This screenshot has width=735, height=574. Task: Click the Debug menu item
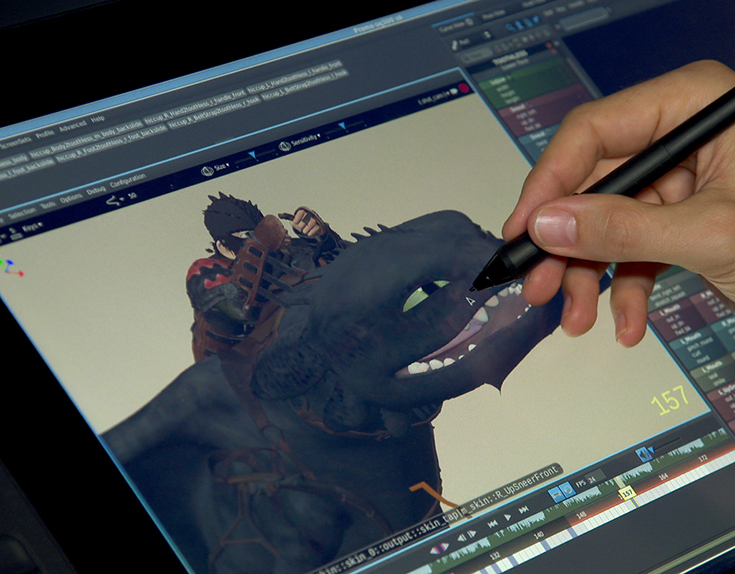click(96, 189)
